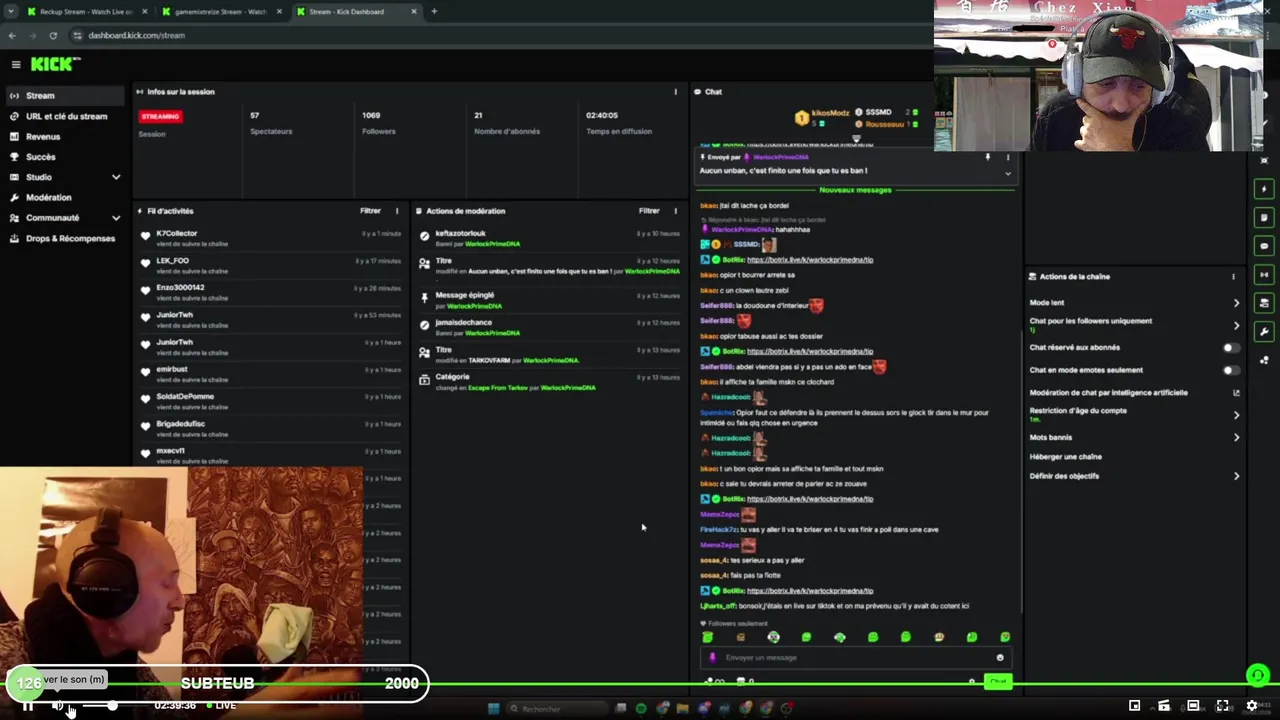Click the channel-actions icon in the right rail
Image resolution: width=1280 pixels, height=720 pixels.
click(1264, 303)
